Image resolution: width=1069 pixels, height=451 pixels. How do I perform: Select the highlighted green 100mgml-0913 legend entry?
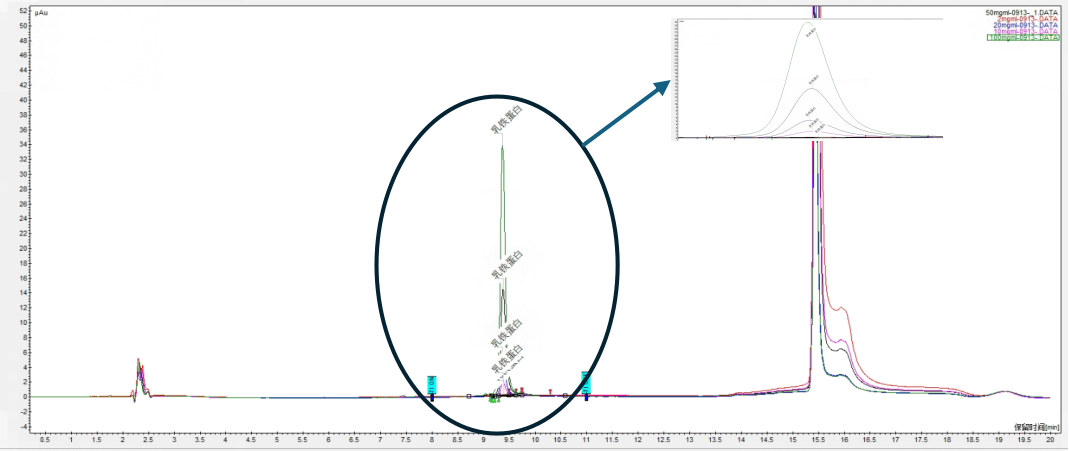pos(1022,38)
